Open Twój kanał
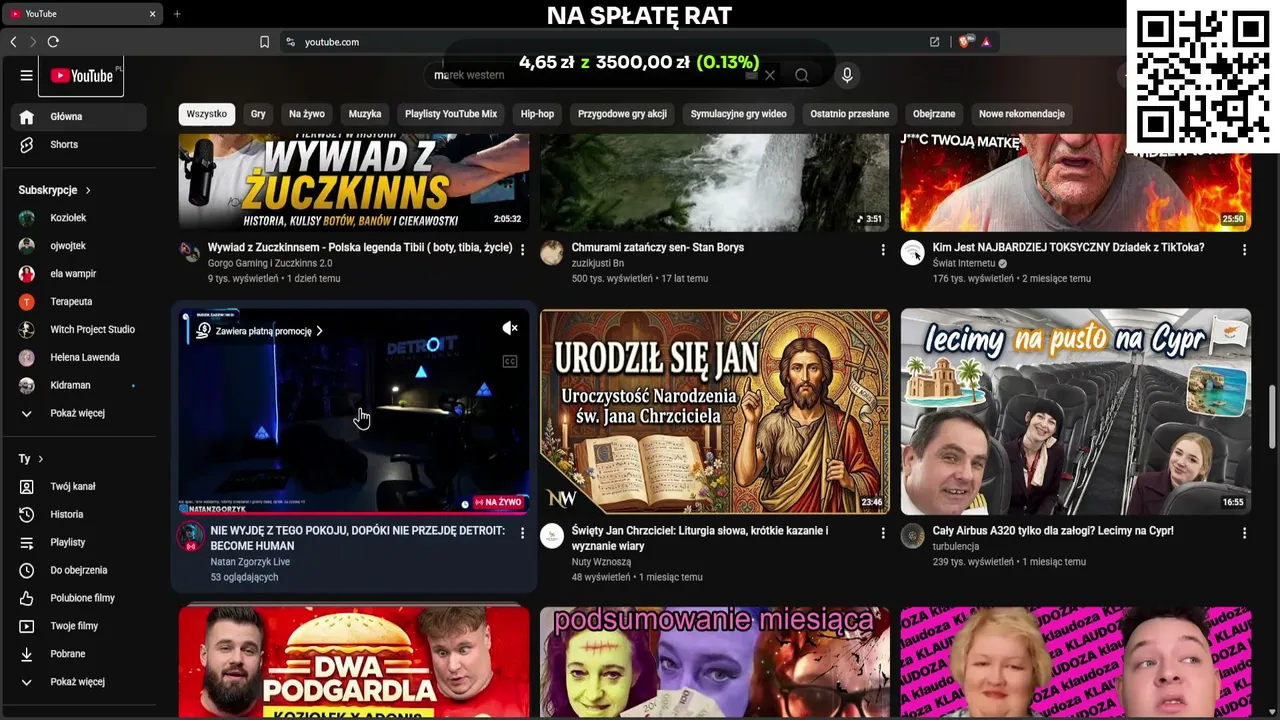 (79, 486)
